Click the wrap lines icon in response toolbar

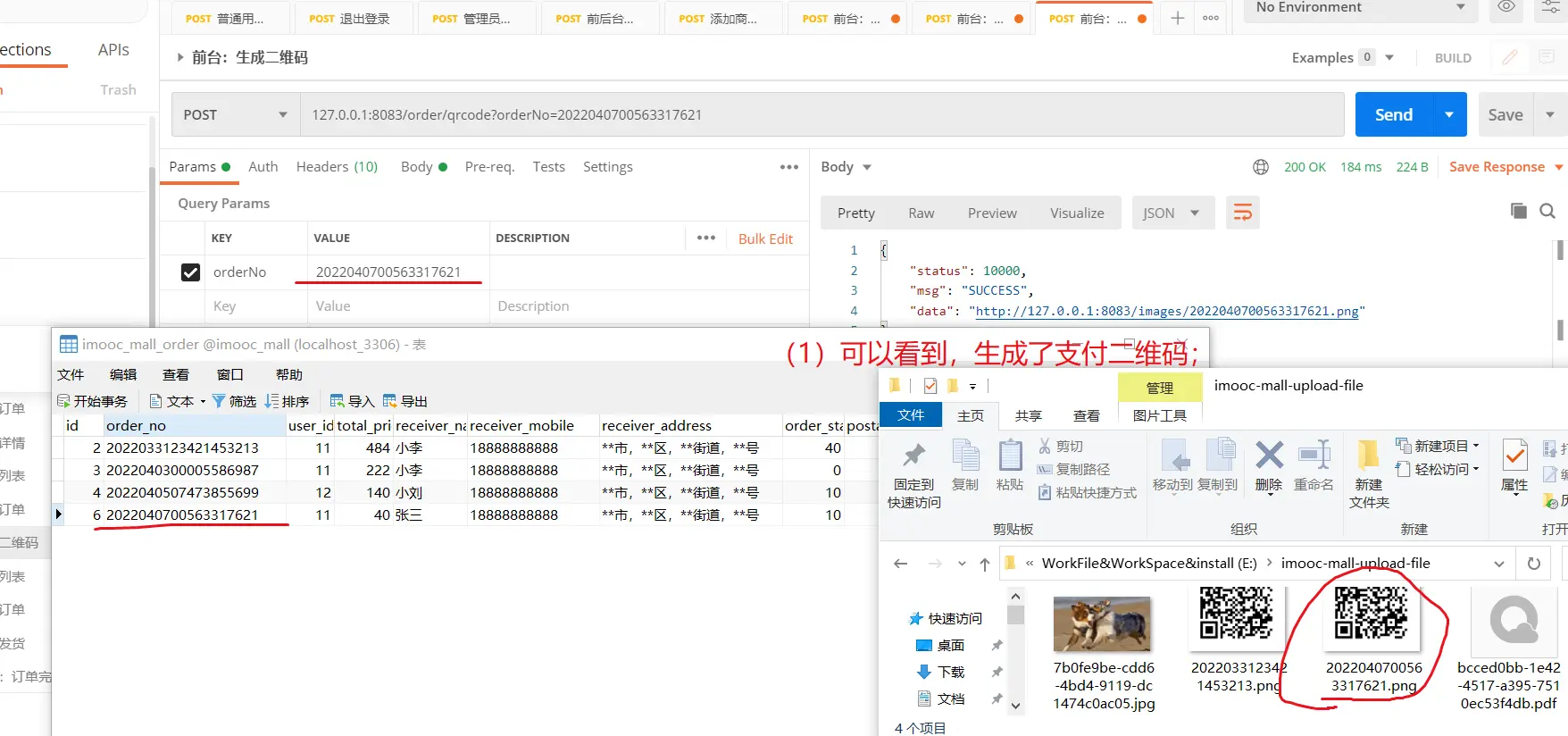pyautogui.click(x=1242, y=213)
